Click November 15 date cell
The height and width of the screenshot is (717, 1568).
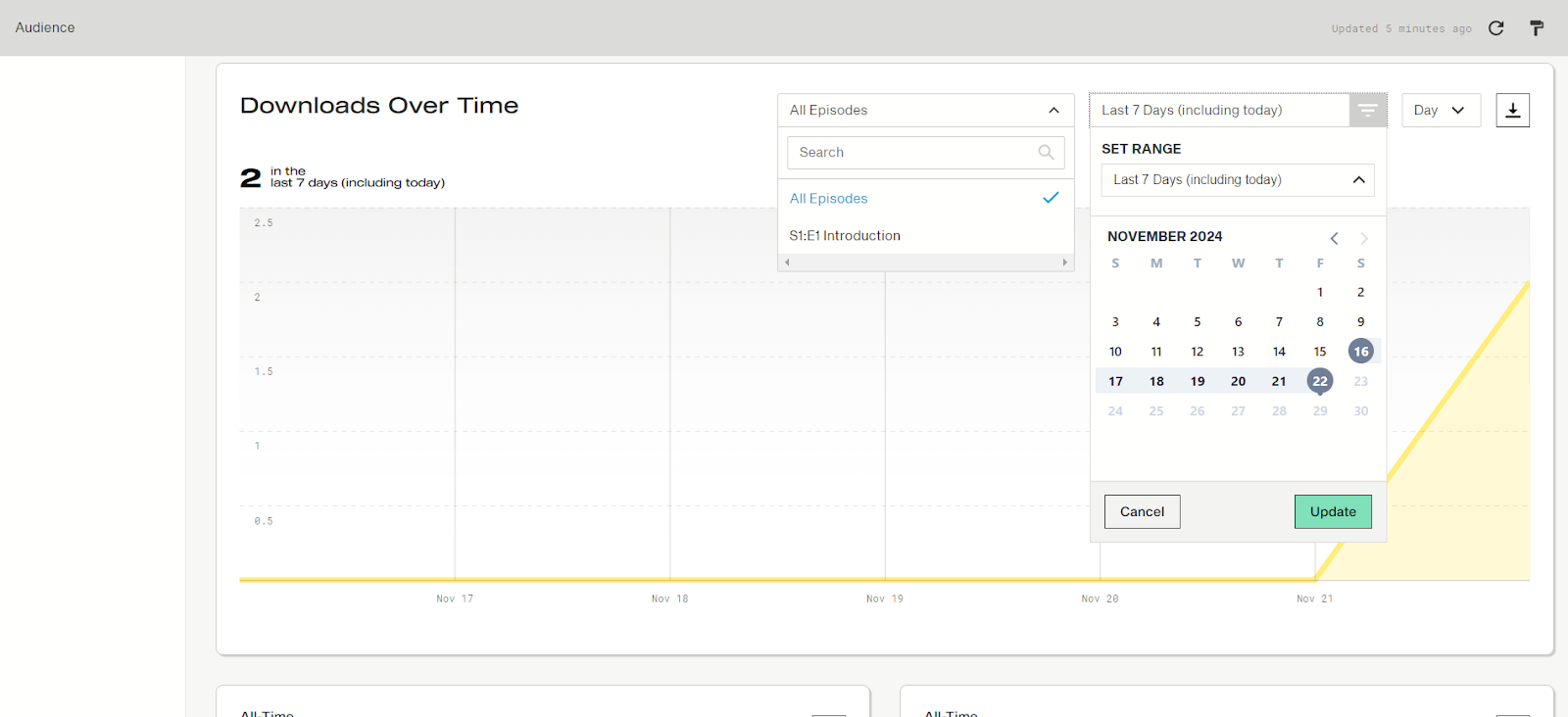tap(1320, 352)
